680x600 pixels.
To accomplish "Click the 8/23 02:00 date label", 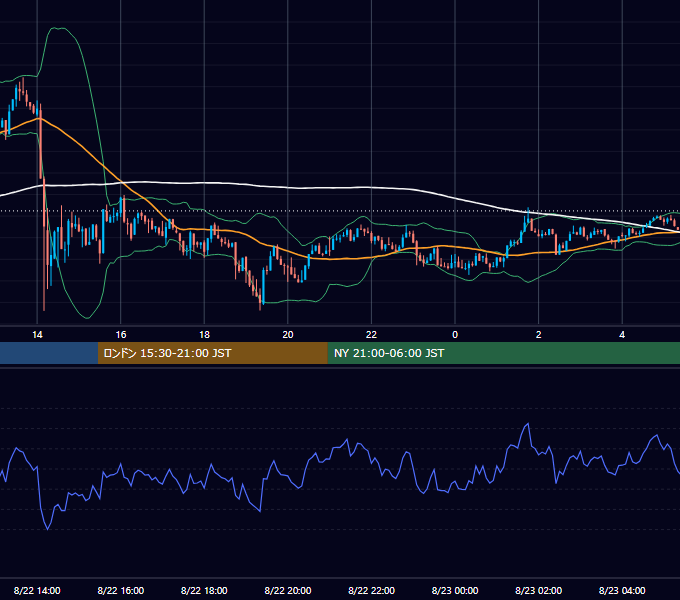I will [x=538, y=590].
